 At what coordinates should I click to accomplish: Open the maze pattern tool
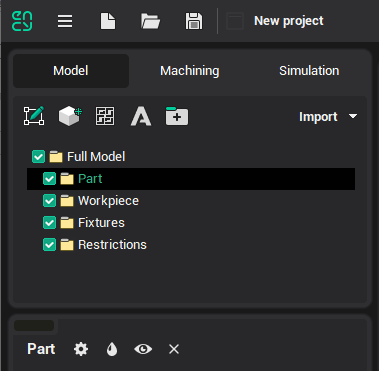105,116
